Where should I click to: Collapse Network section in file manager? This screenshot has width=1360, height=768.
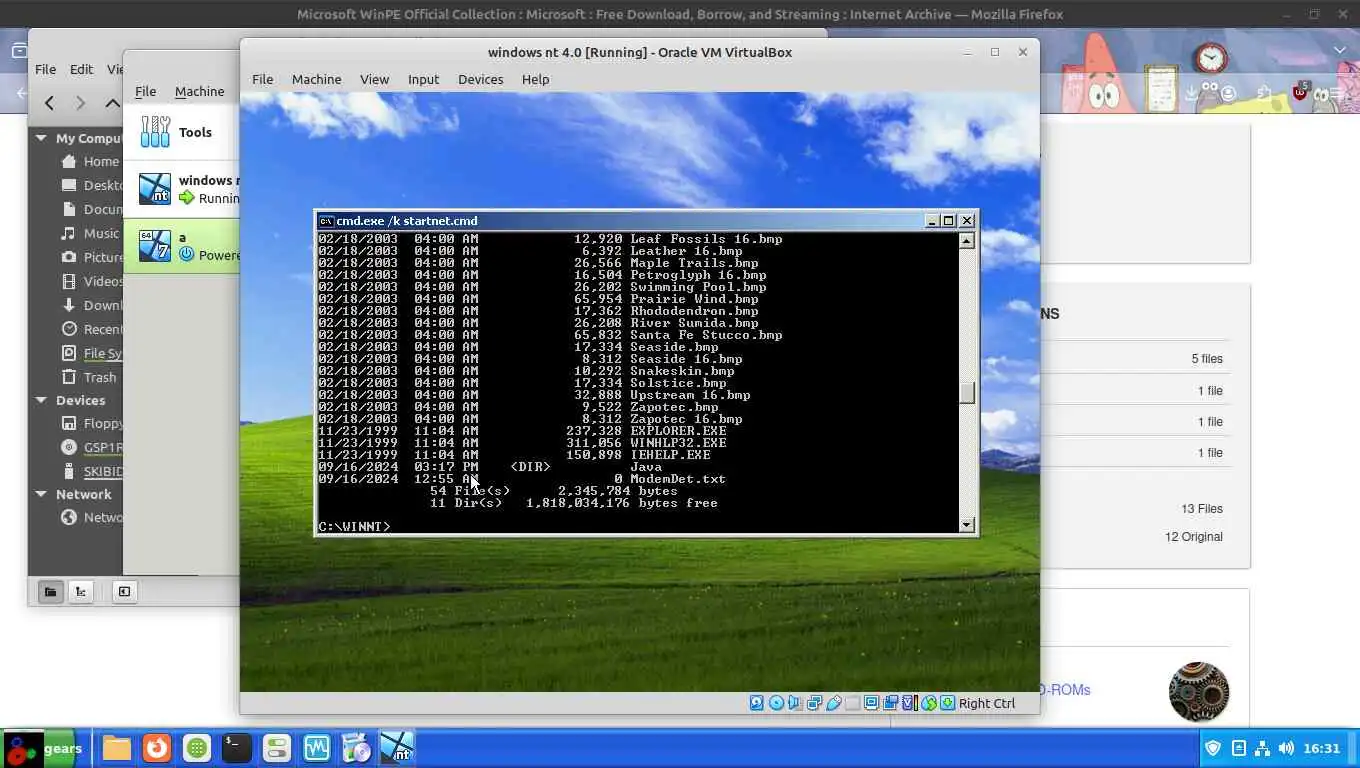click(41, 494)
